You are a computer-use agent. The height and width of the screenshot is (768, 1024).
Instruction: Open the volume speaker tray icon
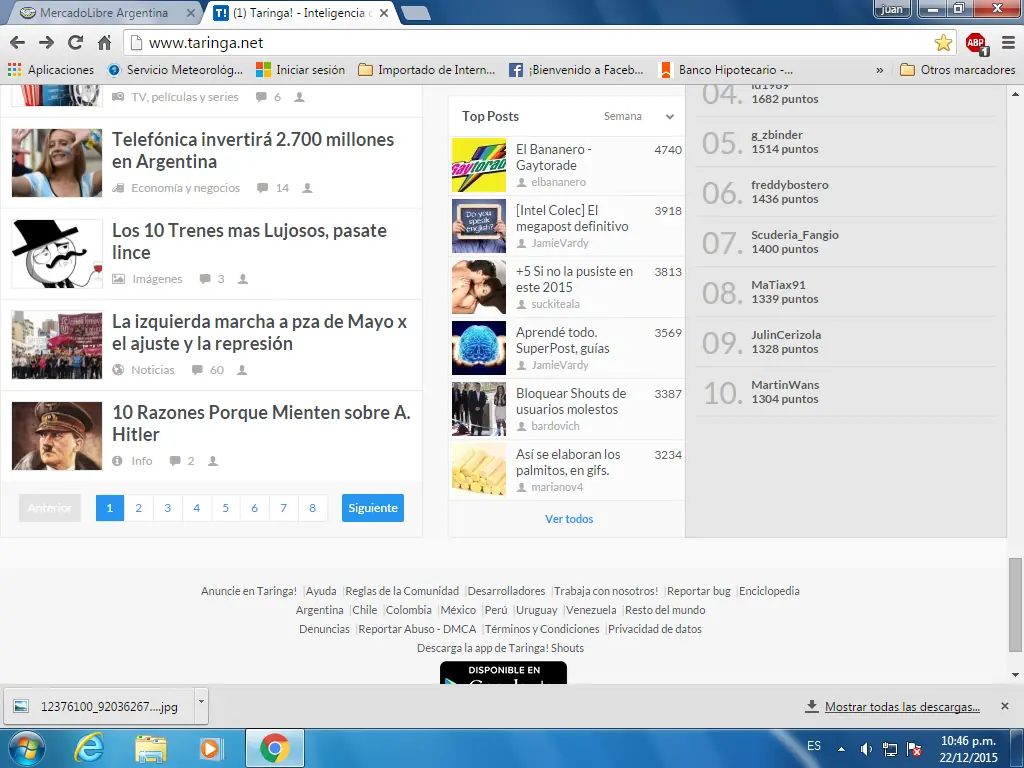coord(867,748)
